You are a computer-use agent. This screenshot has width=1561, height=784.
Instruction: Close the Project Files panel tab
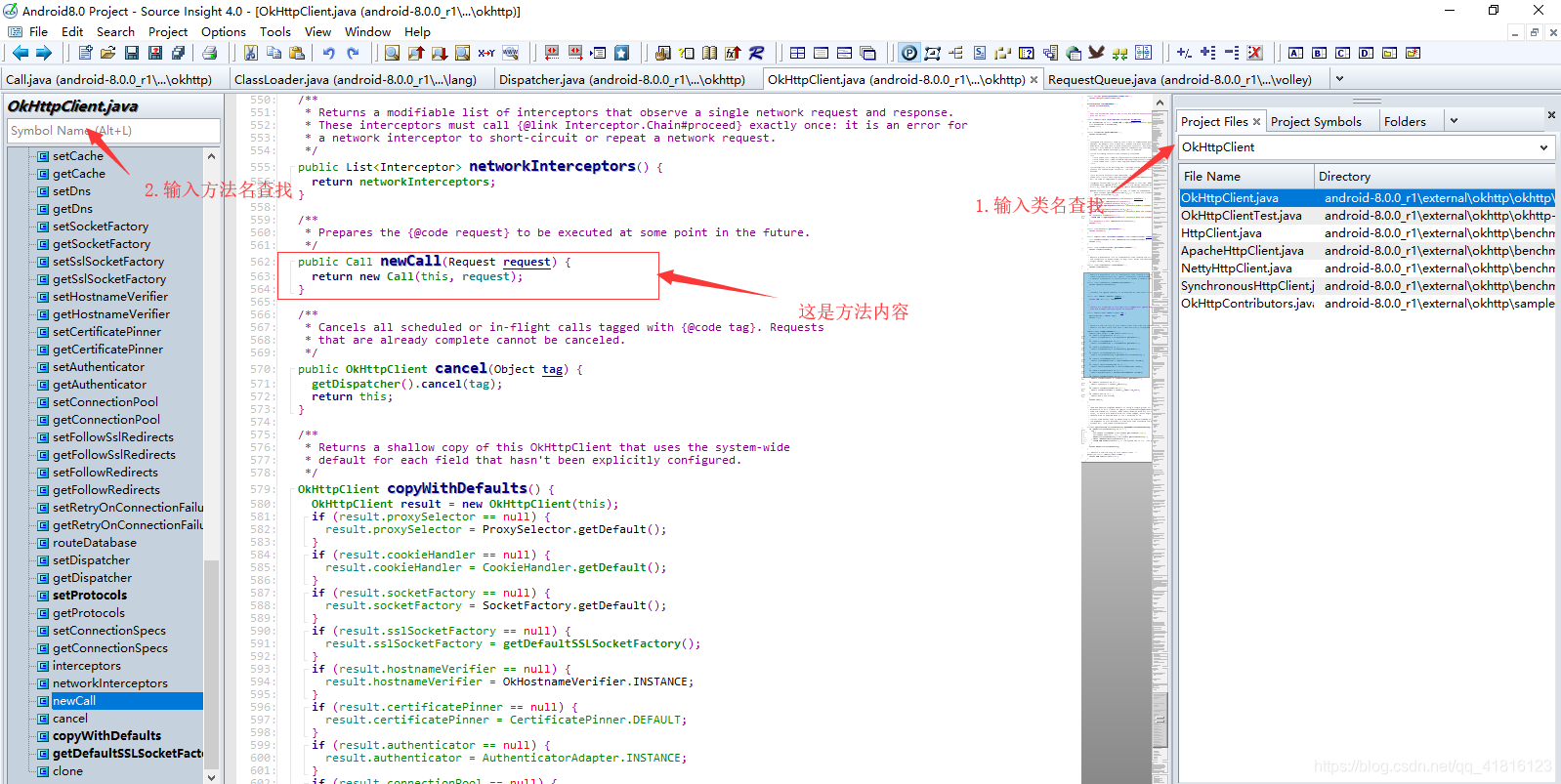[1256, 121]
